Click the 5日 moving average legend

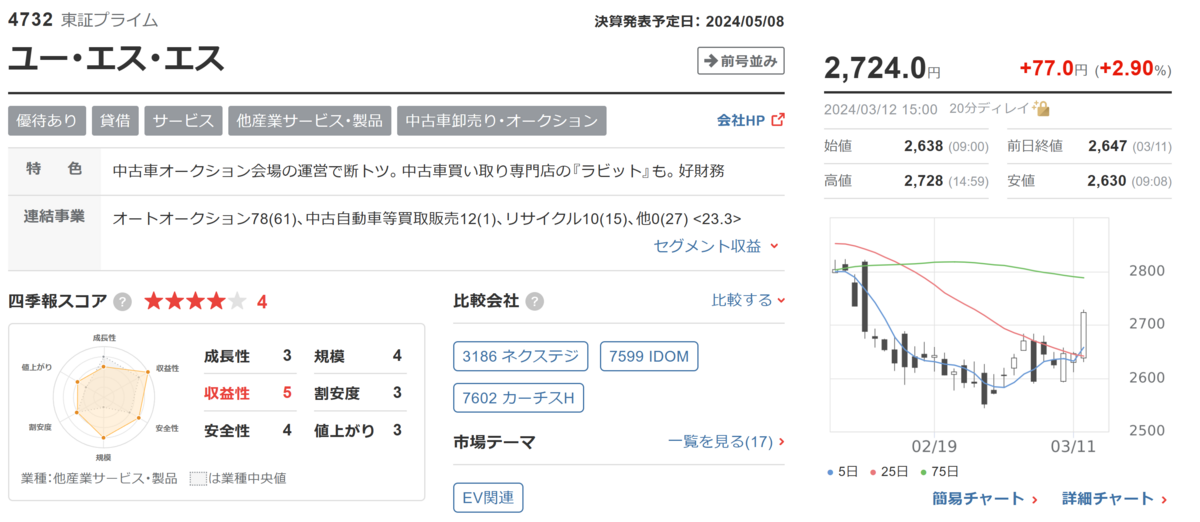845,471
